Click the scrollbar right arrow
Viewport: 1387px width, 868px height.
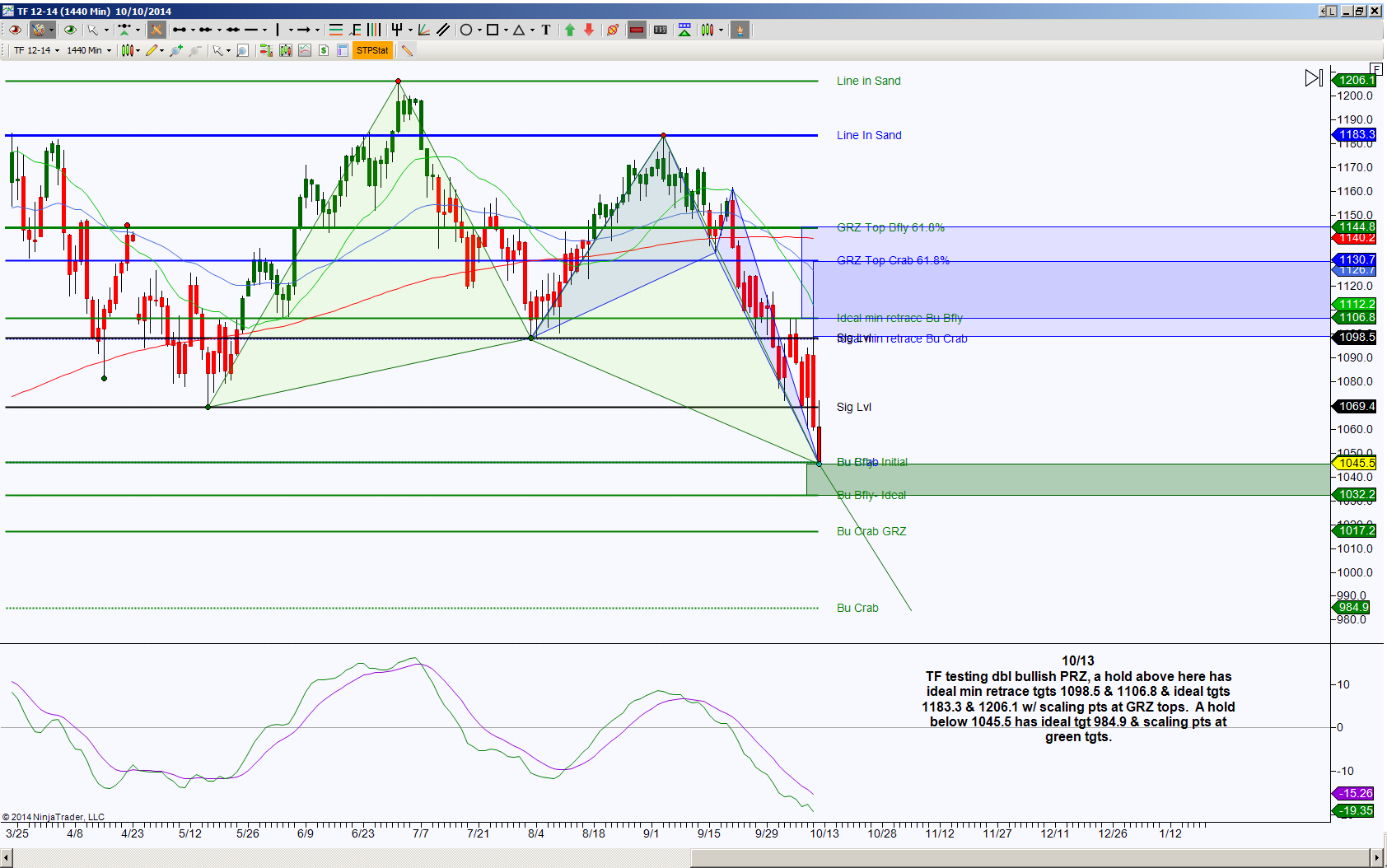point(1375,858)
